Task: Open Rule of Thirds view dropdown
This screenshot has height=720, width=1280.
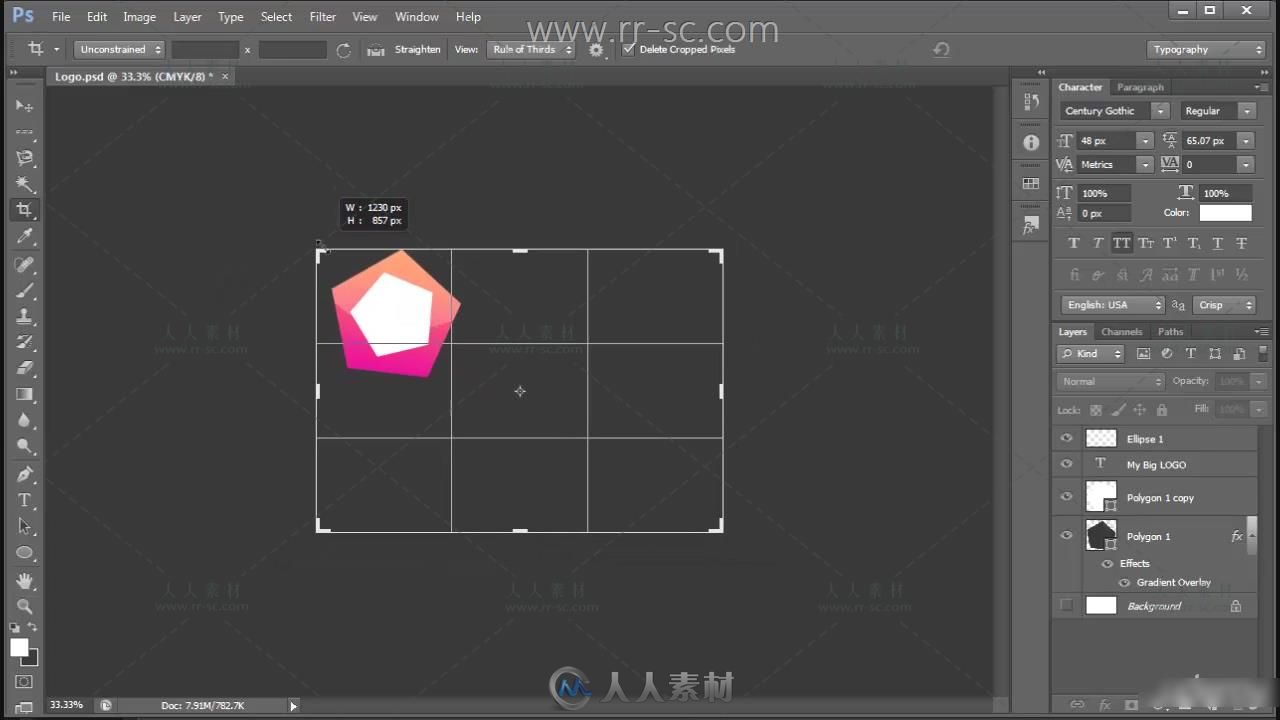Action: 532,49
